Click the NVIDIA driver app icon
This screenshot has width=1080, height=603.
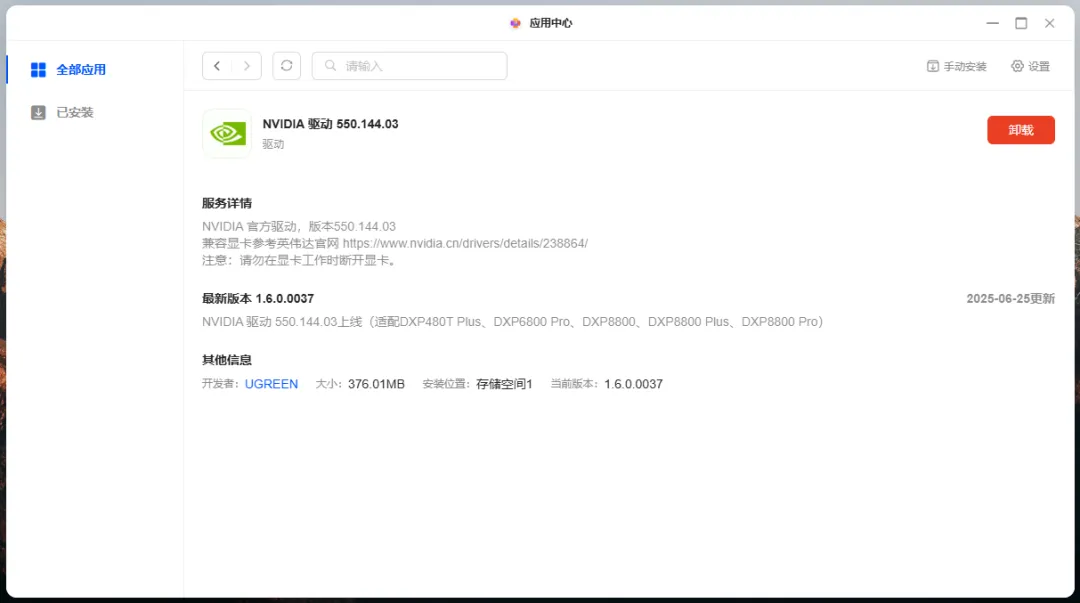227,133
